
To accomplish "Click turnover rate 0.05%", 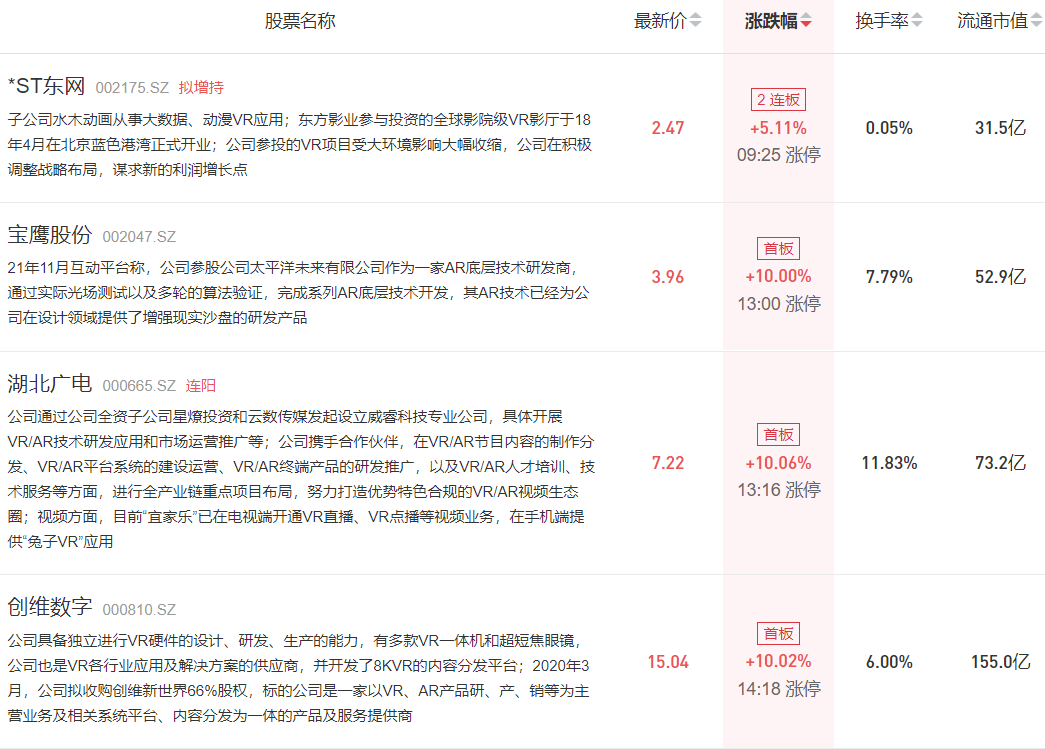I will click(889, 128).
